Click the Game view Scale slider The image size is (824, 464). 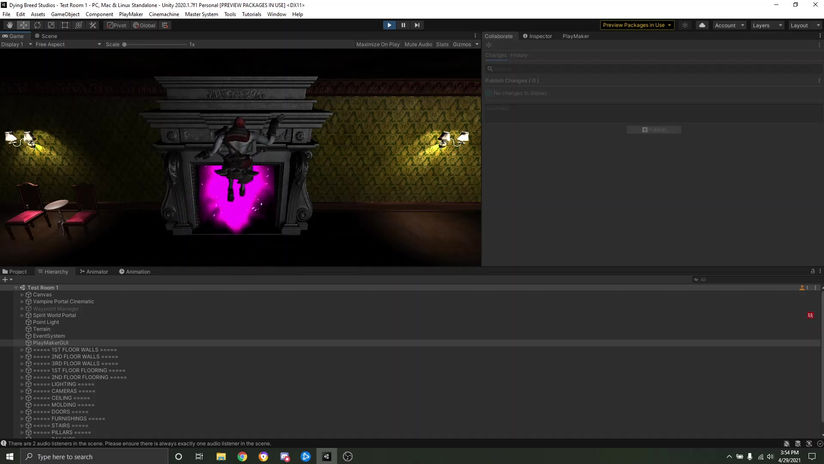pyautogui.click(x=155, y=45)
